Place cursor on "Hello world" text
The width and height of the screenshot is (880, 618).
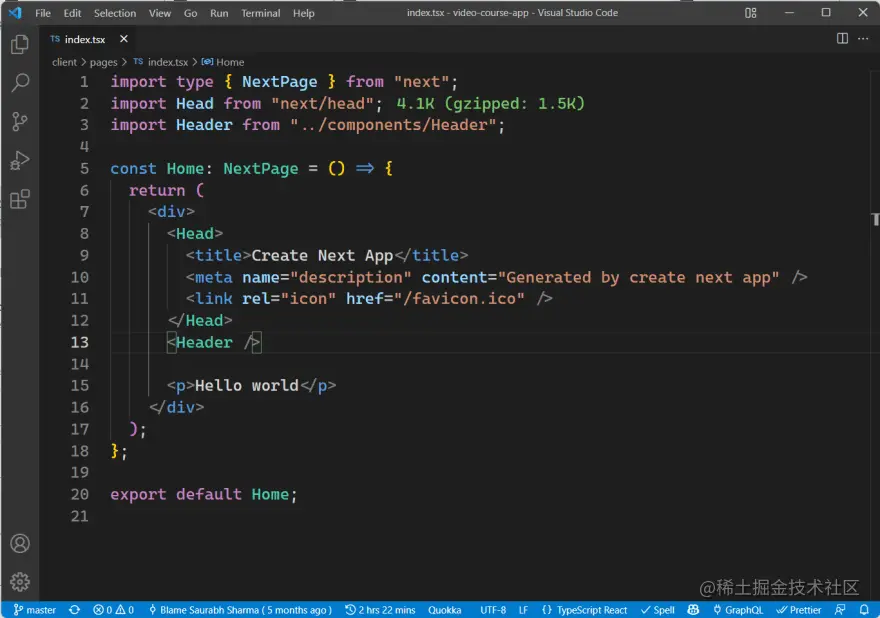(x=246, y=386)
